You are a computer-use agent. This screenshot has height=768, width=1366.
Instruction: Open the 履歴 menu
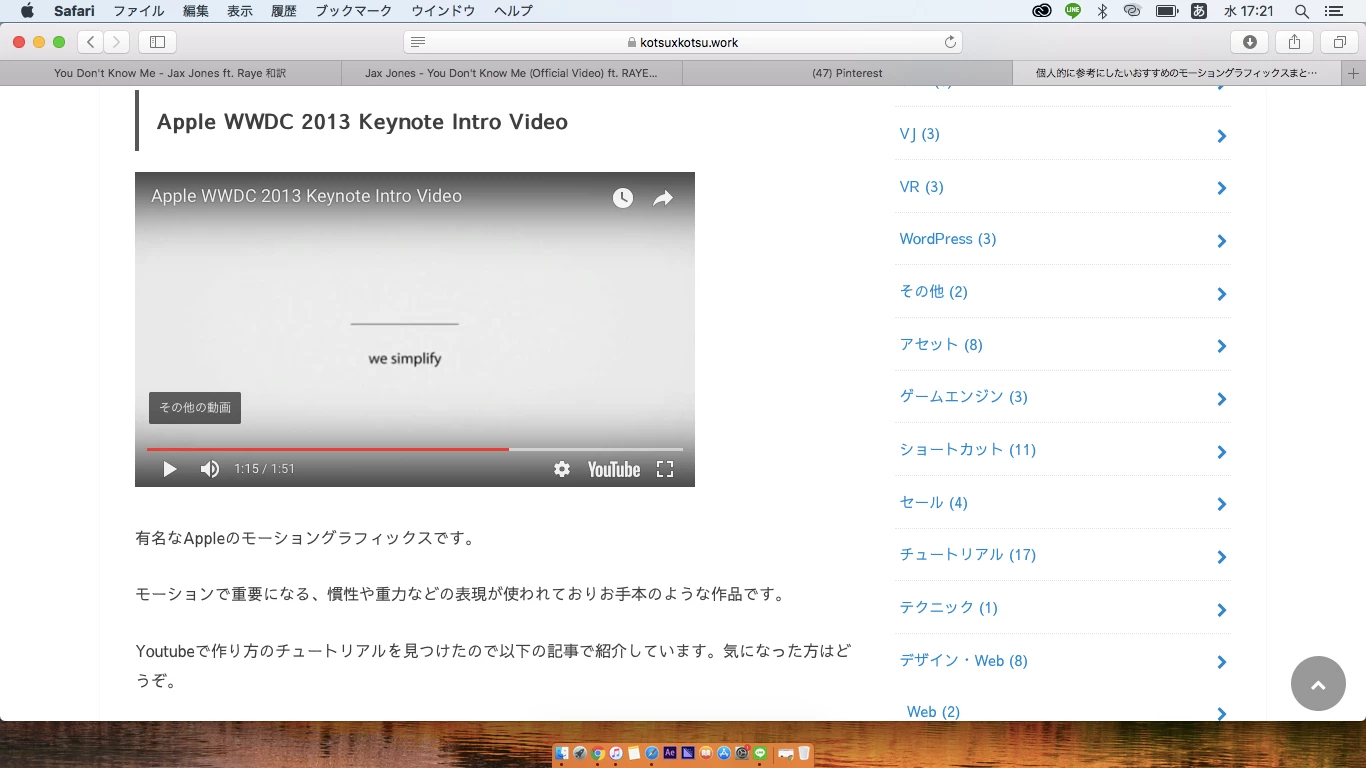[x=284, y=11]
